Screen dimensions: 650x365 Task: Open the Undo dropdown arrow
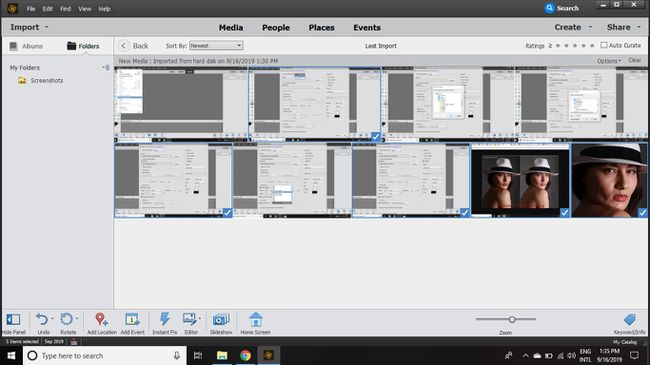pyautogui.click(x=52, y=318)
